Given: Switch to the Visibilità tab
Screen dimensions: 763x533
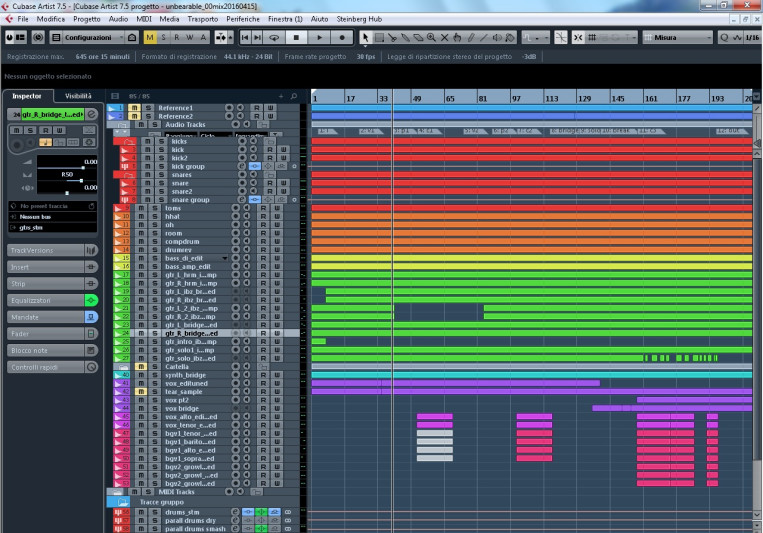Looking at the screenshot, I should coord(78,96).
